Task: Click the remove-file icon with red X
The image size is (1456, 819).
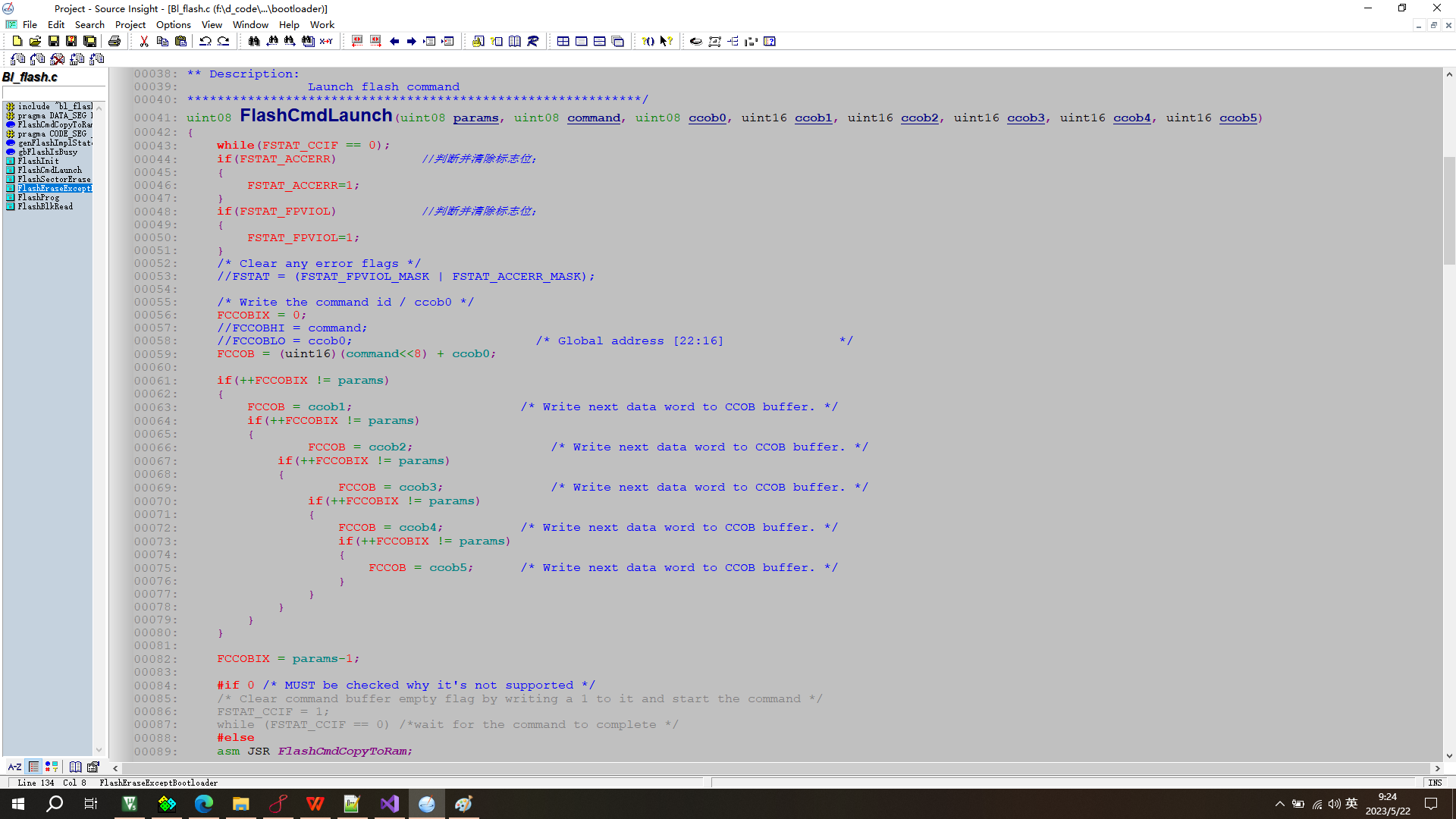Action: pos(57,59)
